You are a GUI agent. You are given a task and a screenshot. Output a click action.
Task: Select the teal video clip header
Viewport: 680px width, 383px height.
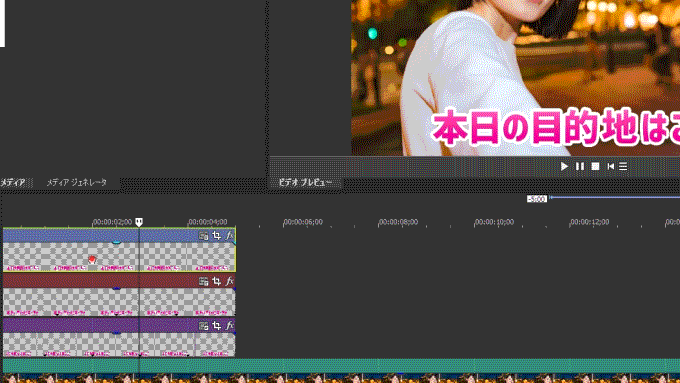[x=341, y=366]
